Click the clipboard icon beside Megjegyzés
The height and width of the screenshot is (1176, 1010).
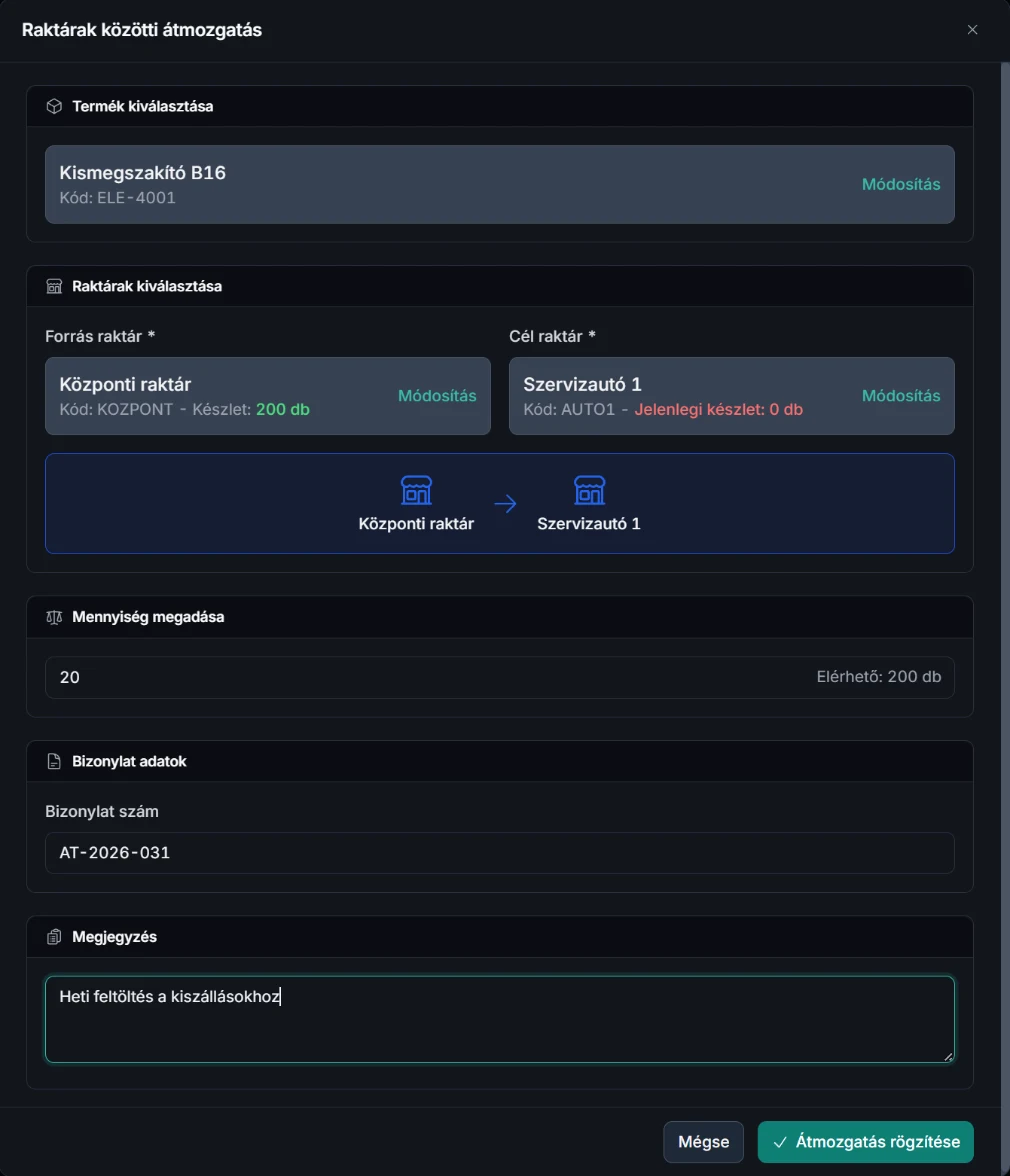pos(54,937)
